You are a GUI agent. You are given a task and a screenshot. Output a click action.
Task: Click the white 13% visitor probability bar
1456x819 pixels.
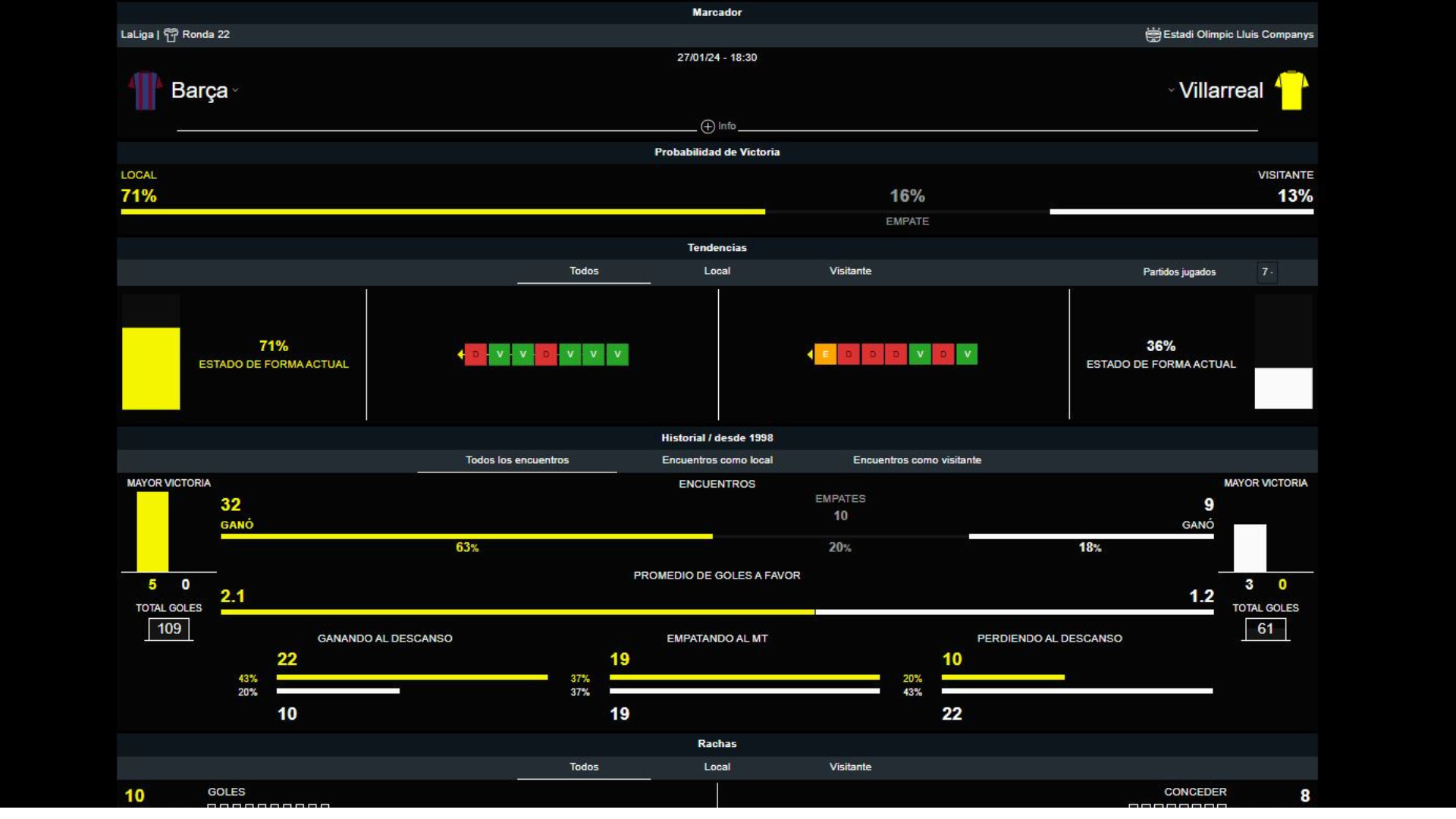(x=1181, y=212)
